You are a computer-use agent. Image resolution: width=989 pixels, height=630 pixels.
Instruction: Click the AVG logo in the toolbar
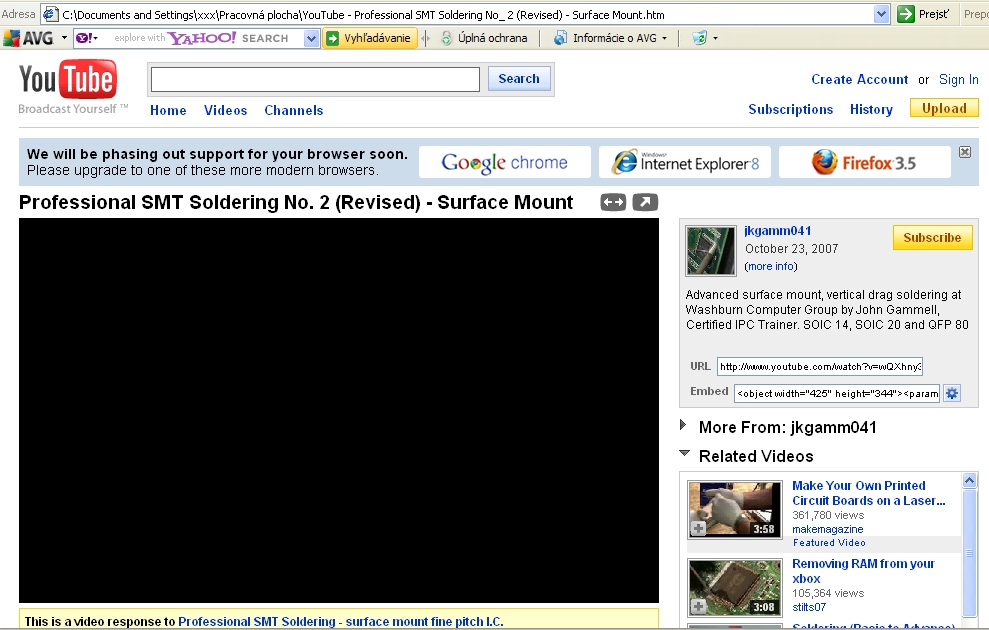click(28, 38)
